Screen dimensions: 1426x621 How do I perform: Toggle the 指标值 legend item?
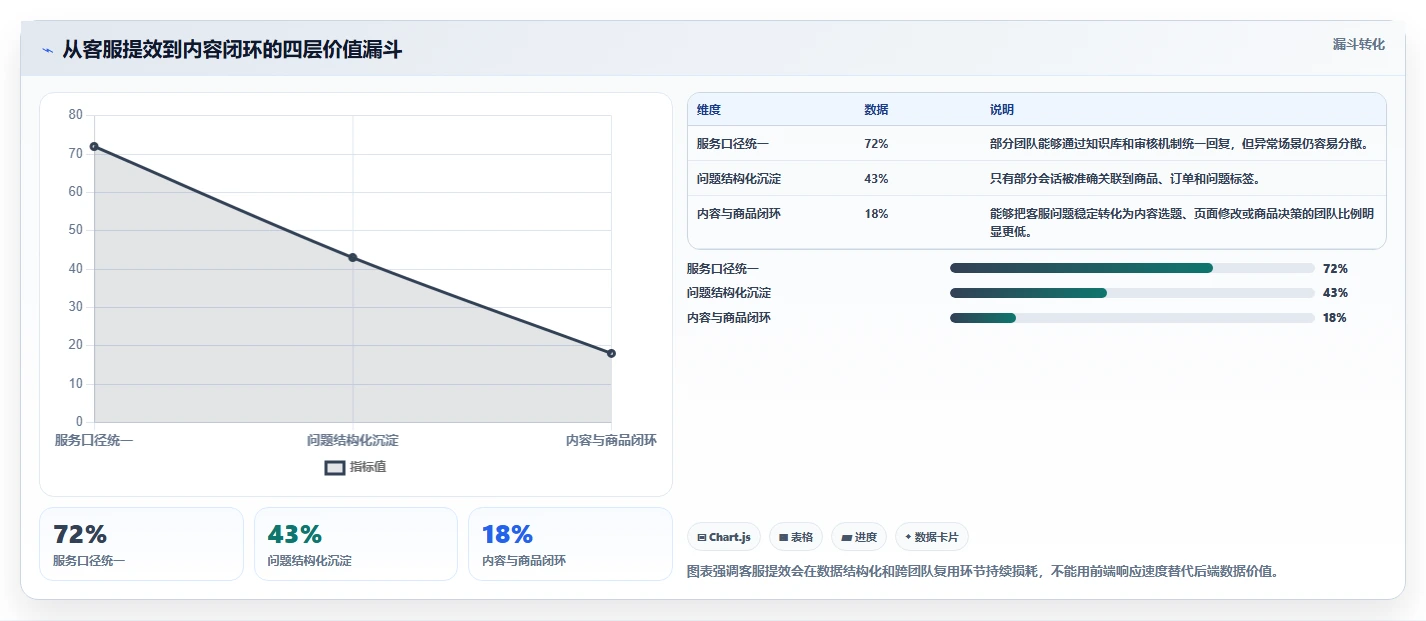click(x=355, y=467)
